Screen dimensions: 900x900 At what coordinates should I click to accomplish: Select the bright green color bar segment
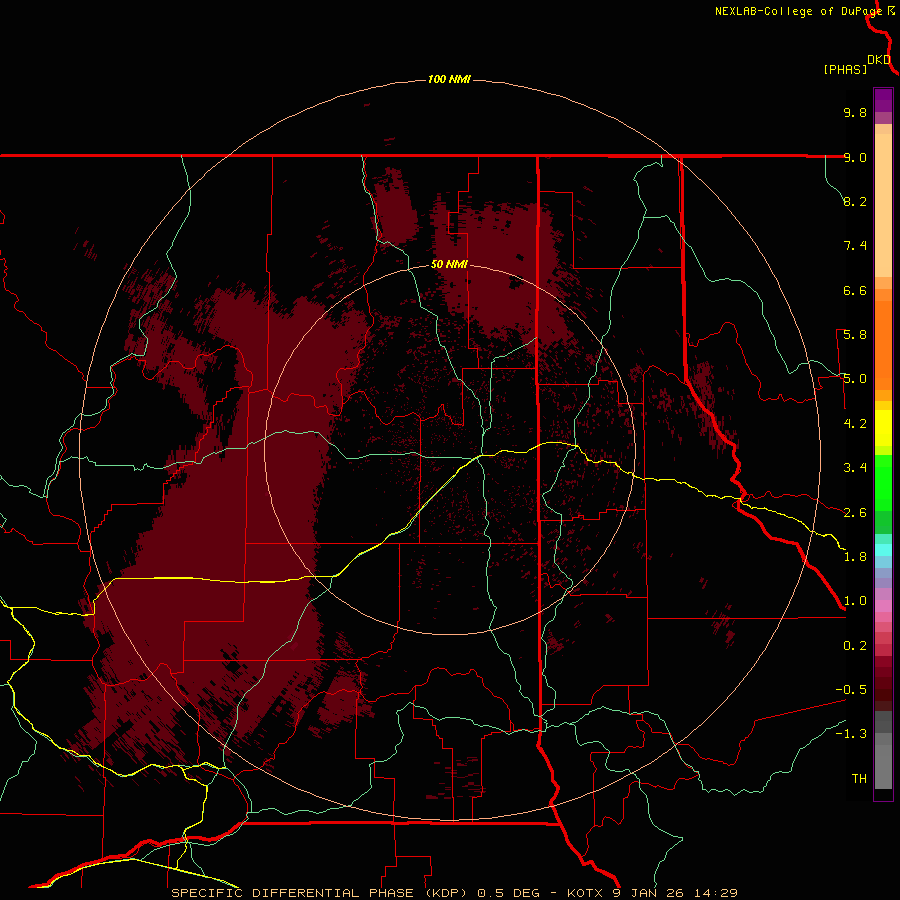(x=883, y=483)
